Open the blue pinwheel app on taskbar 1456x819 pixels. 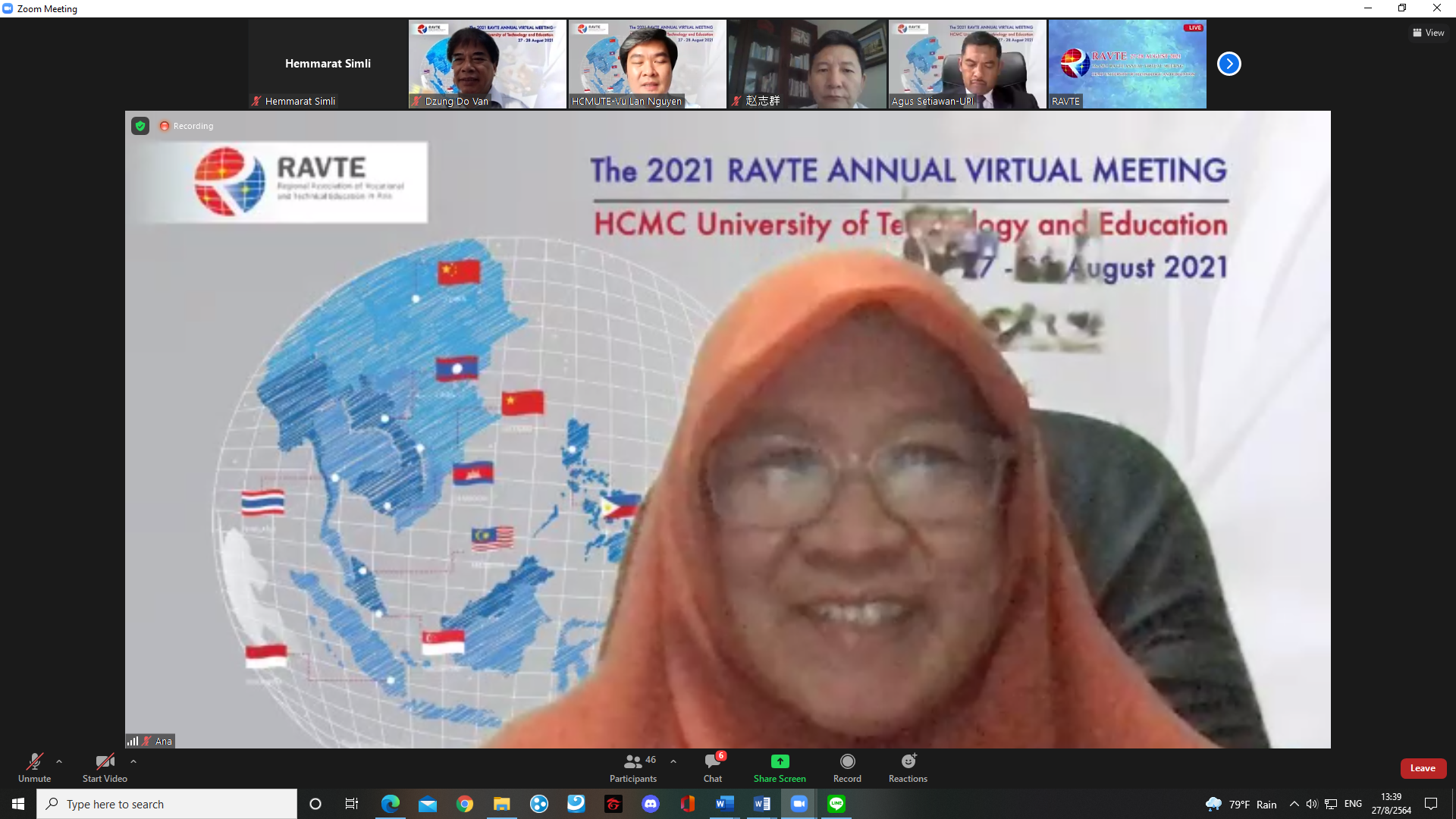click(539, 804)
